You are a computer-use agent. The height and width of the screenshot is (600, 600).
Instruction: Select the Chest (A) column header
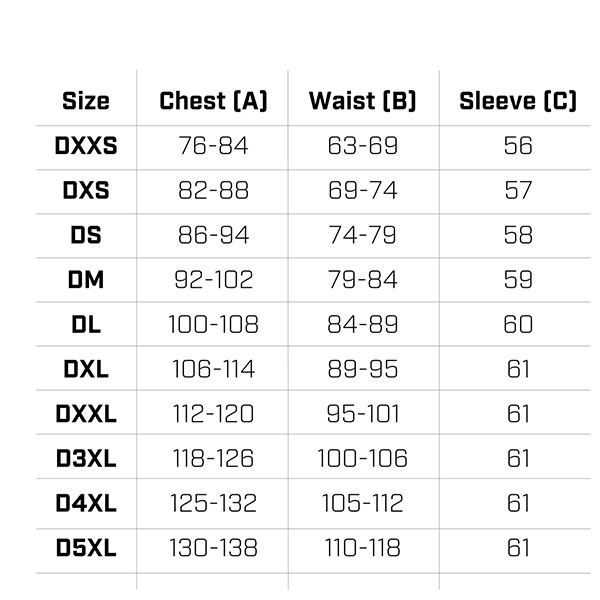(x=213, y=101)
